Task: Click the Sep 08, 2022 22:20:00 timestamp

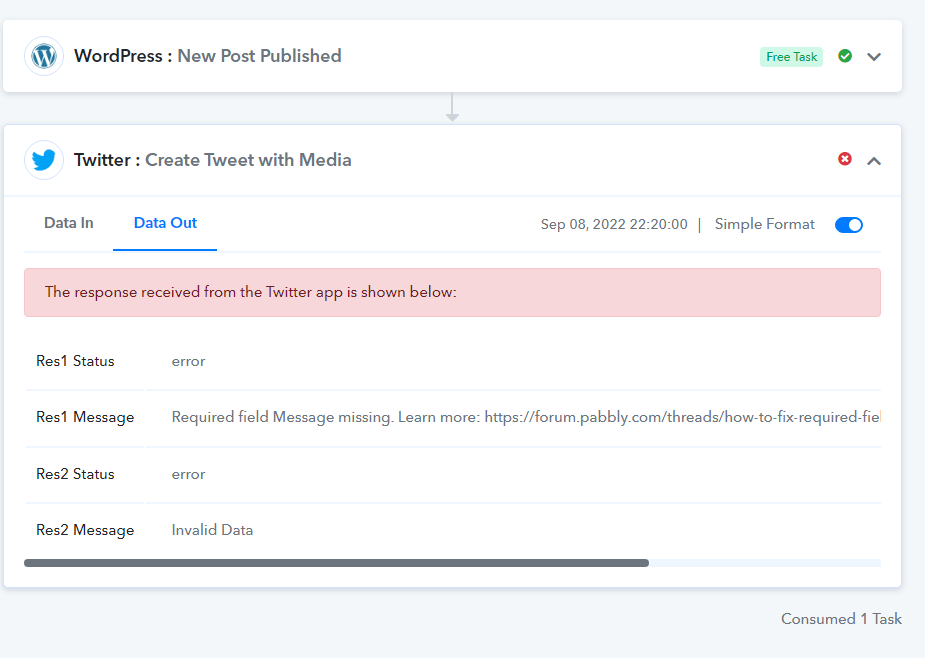Action: click(614, 224)
